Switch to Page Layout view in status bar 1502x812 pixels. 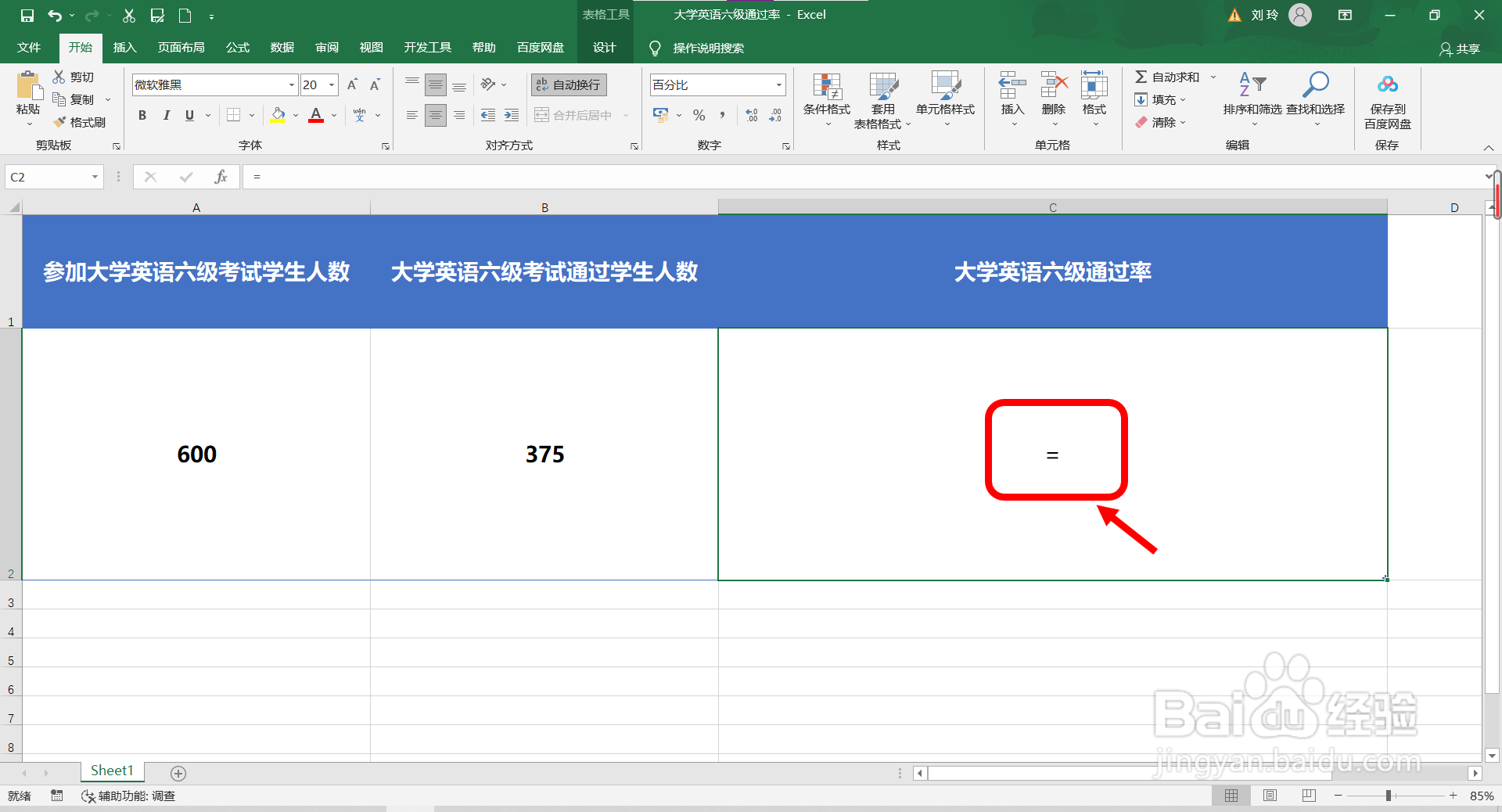tap(1270, 796)
